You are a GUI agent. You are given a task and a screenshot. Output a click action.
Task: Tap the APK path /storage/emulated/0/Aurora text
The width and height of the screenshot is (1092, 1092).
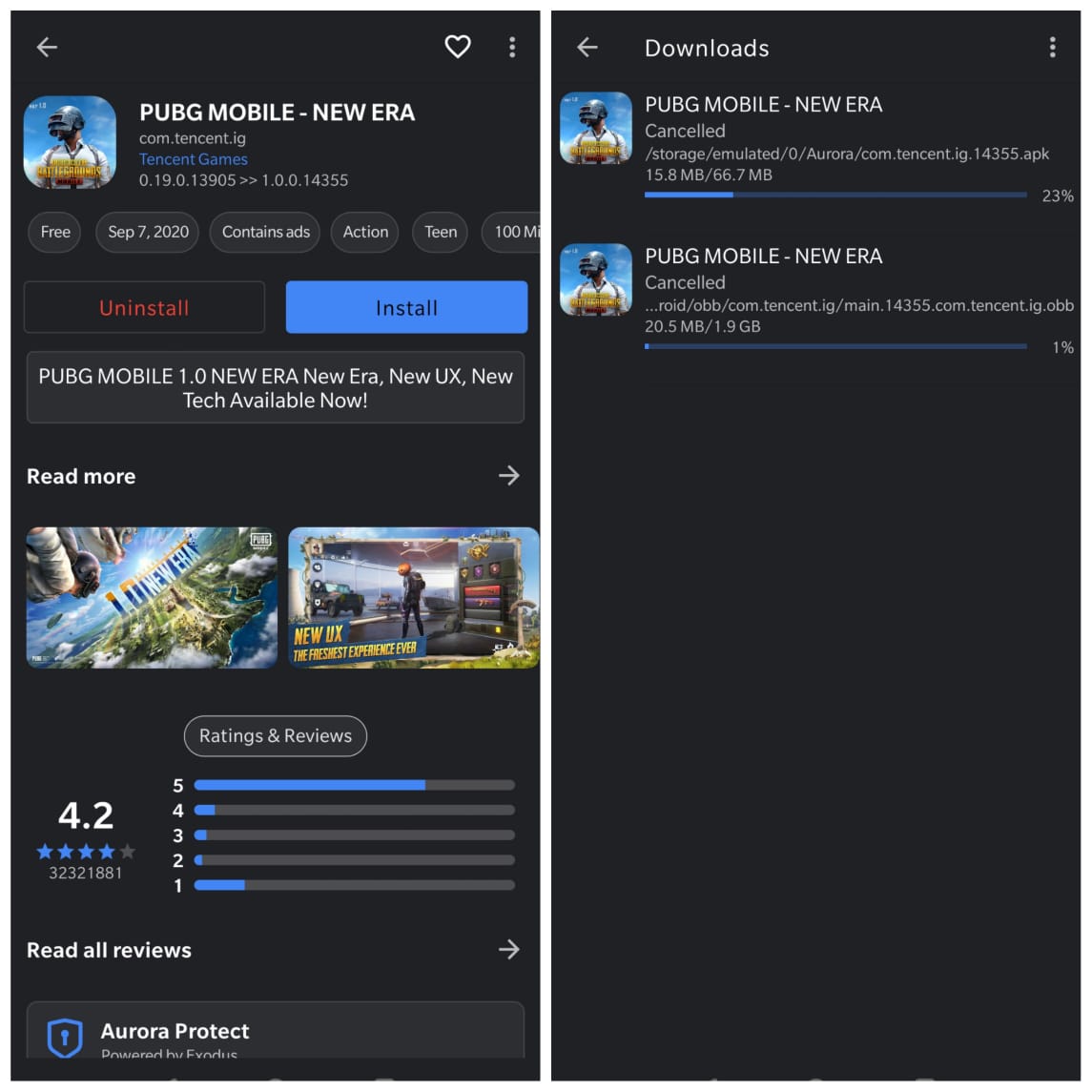(847, 154)
